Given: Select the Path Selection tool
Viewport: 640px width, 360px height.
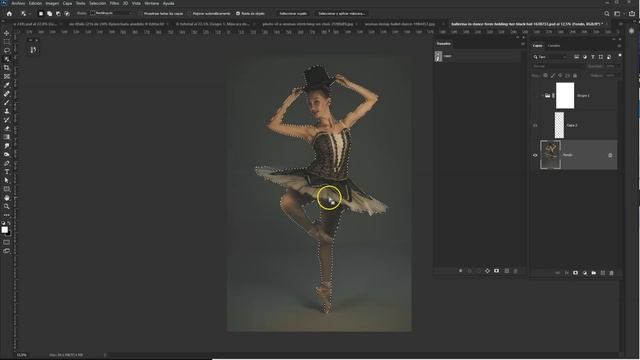Looking at the screenshot, I should (x=7, y=180).
